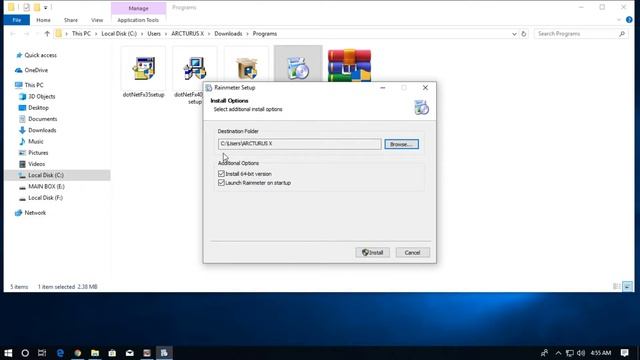Open Microsoft Store from taskbar
The width and height of the screenshot is (640, 360).
(x=112, y=353)
